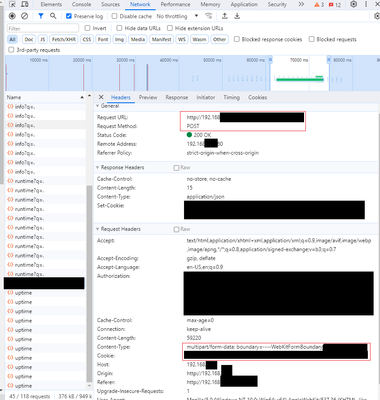Screen dimensions: 380x400
Task: Toggle Preserve log checkbox
Action: (x=69, y=16)
